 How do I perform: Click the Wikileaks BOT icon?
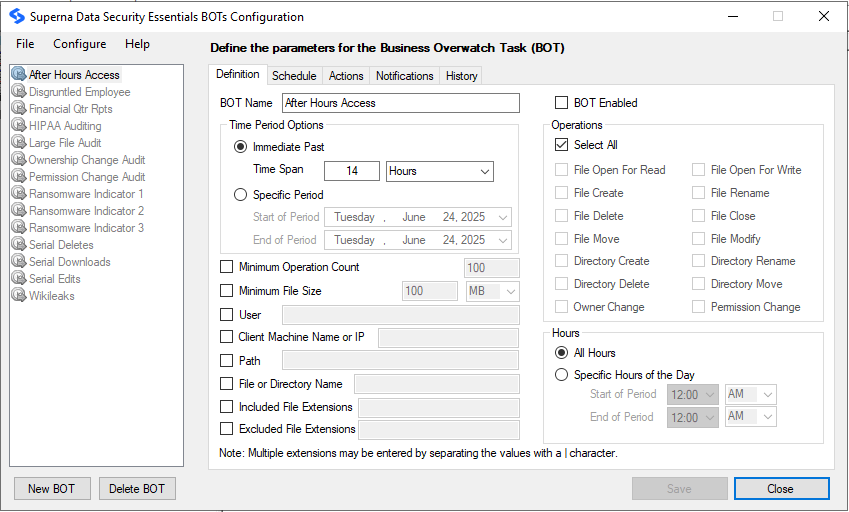click(19, 295)
